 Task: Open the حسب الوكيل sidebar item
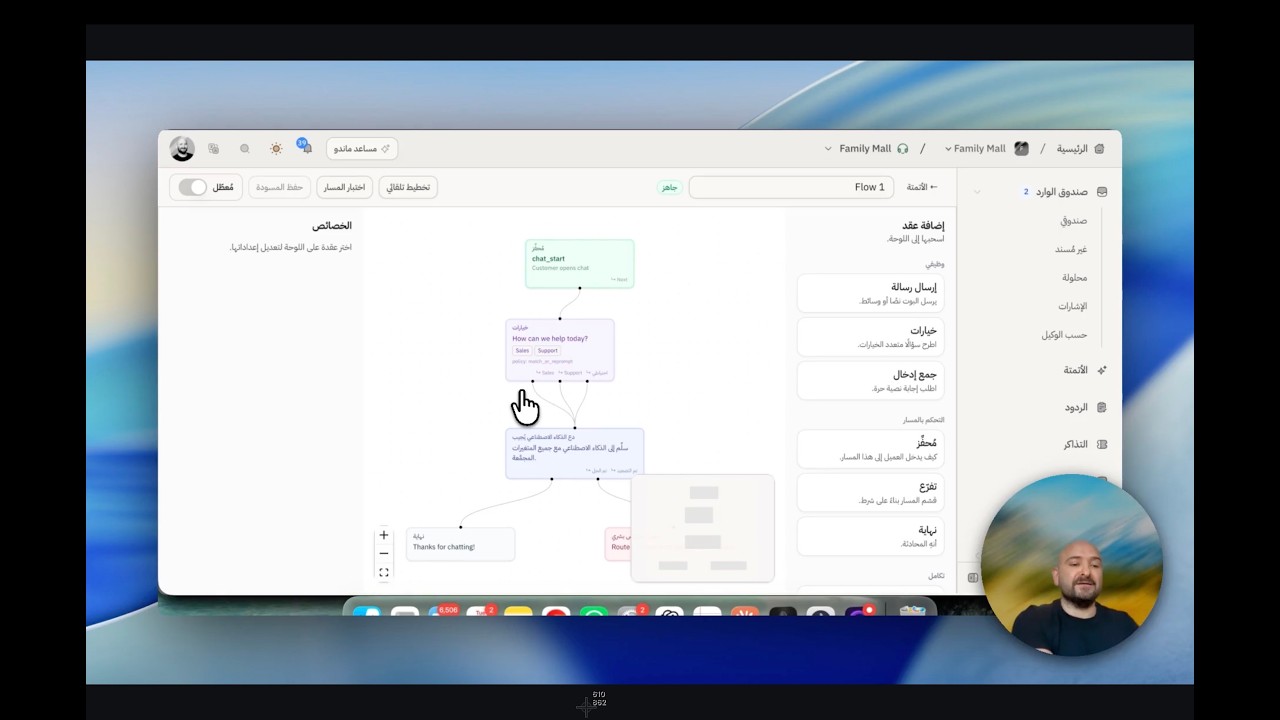1064,335
